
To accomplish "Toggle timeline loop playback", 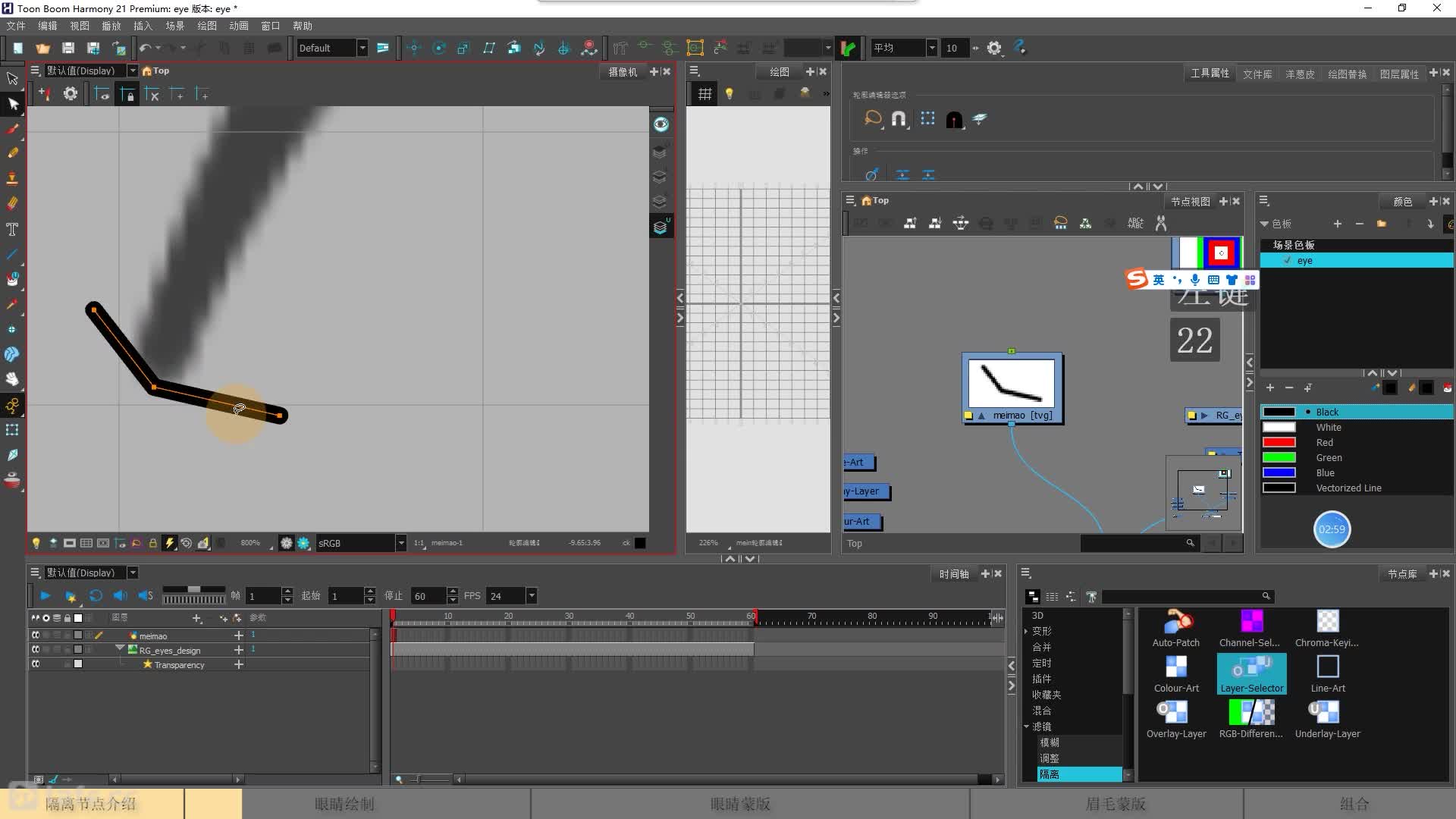I will [96, 596].
